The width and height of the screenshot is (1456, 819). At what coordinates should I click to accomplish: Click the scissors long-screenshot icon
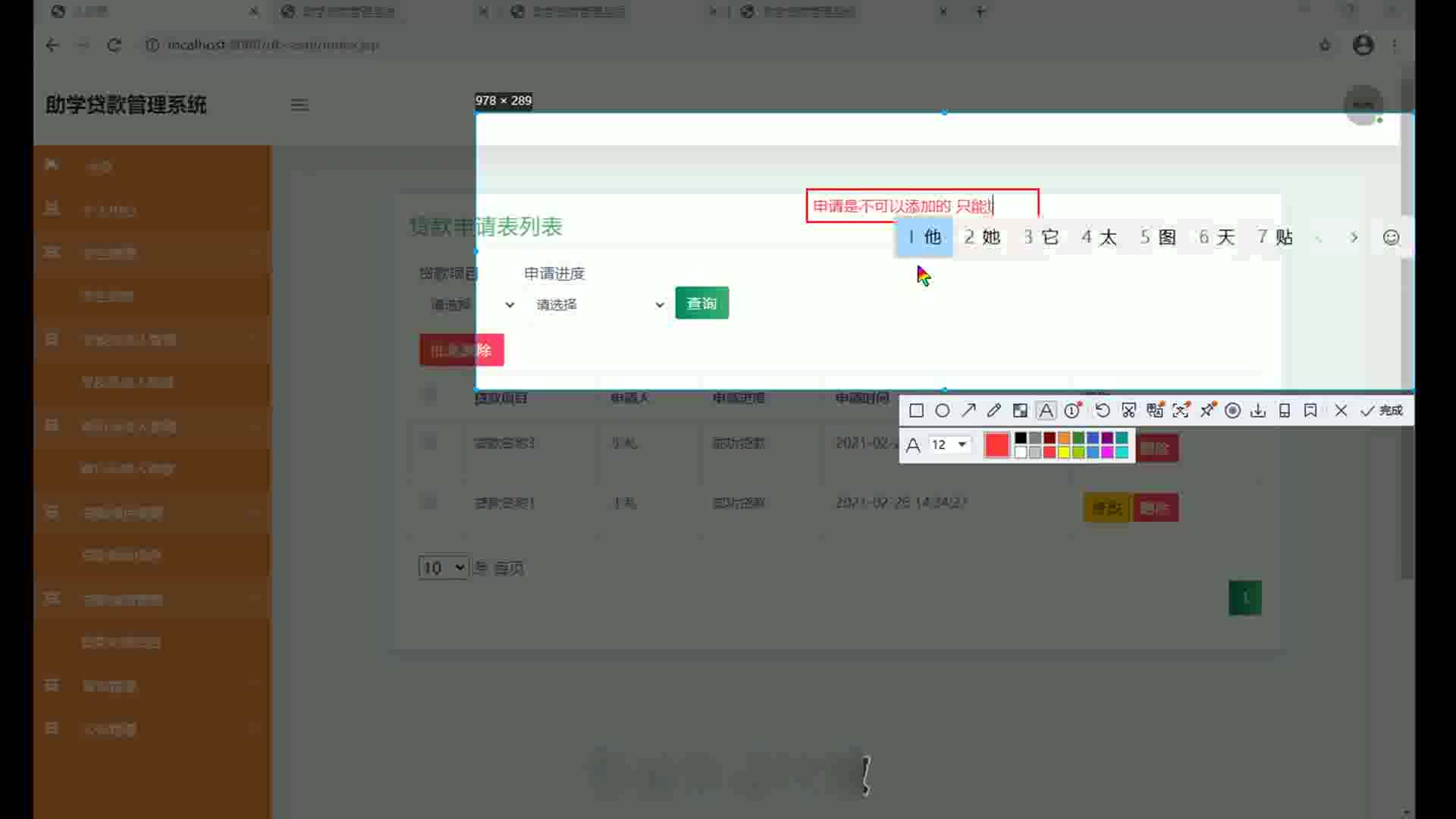pyautogui.click(x=1128, y=410)
